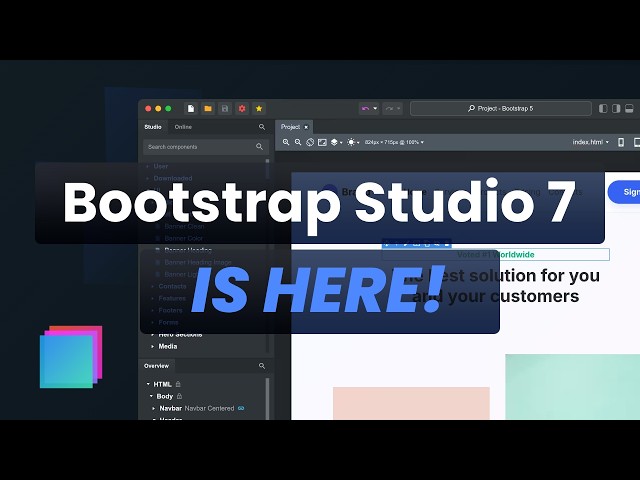
Task: Click the Project - Bootstrap 5 search bar
Action: [501, 109]
